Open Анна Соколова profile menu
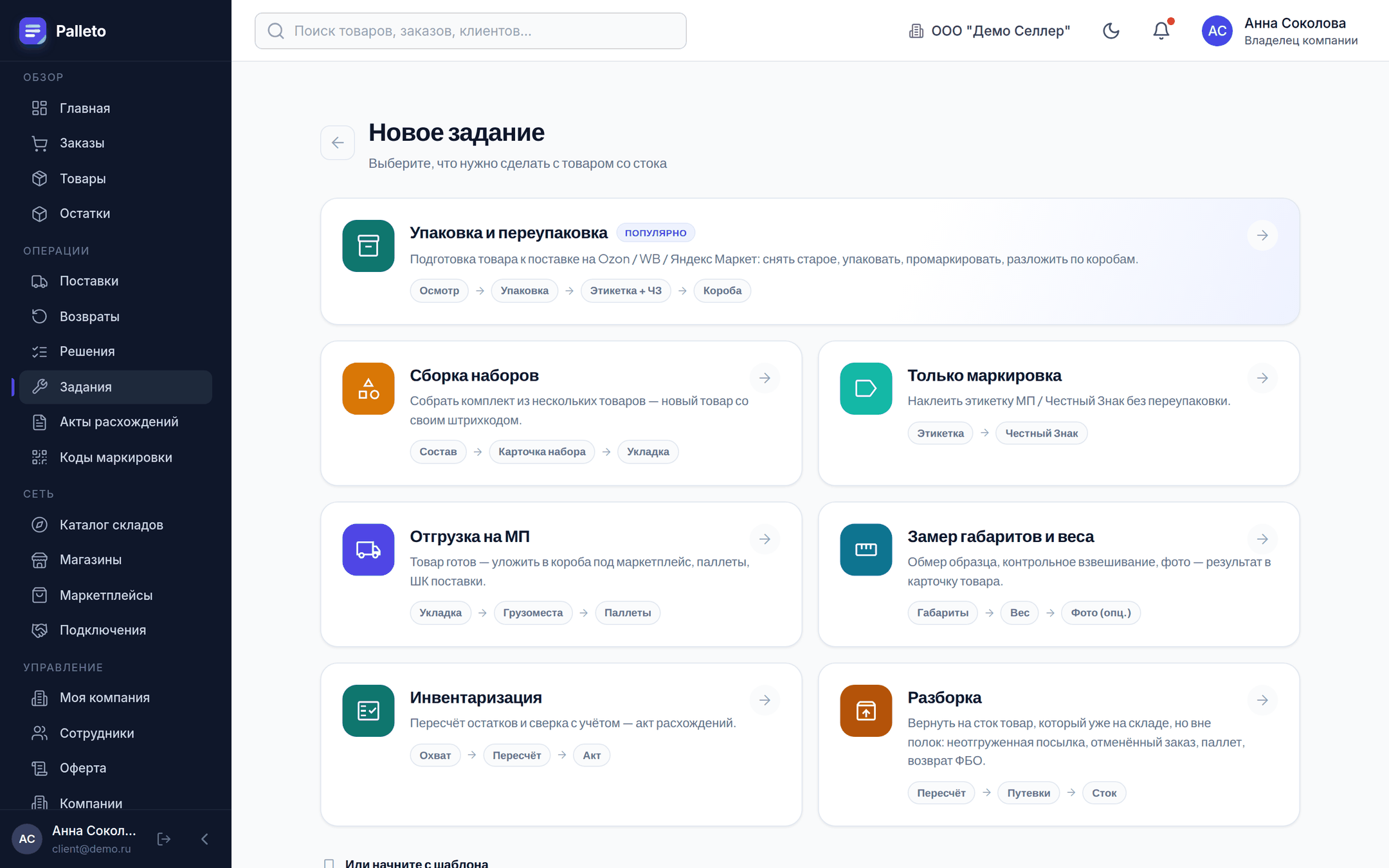The width and height of the screenshot is (1389, 868). coord(1280,31)
